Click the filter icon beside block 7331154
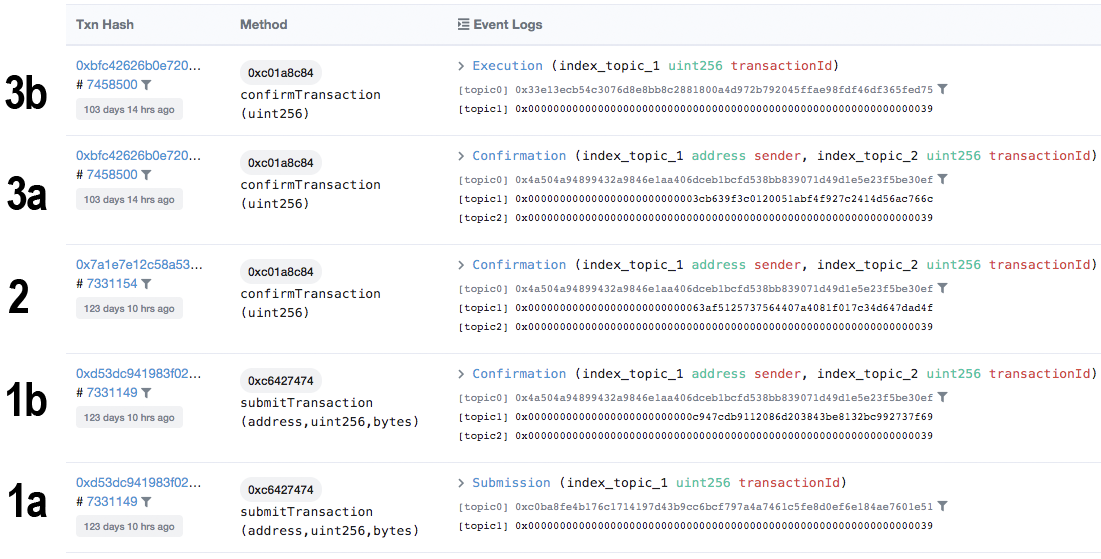 point(146,284)
